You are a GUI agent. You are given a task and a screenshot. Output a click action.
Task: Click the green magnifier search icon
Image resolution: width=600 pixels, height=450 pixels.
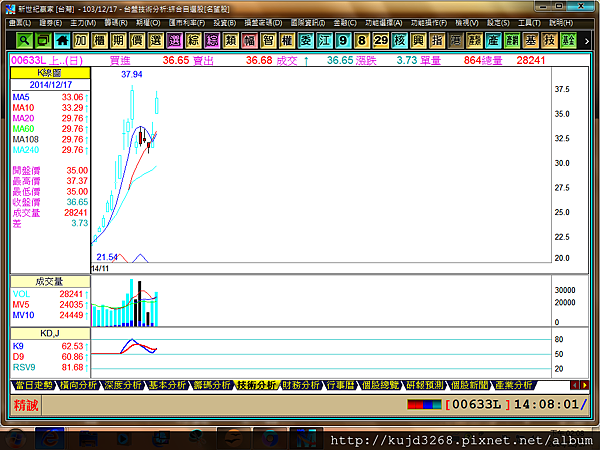24,41
